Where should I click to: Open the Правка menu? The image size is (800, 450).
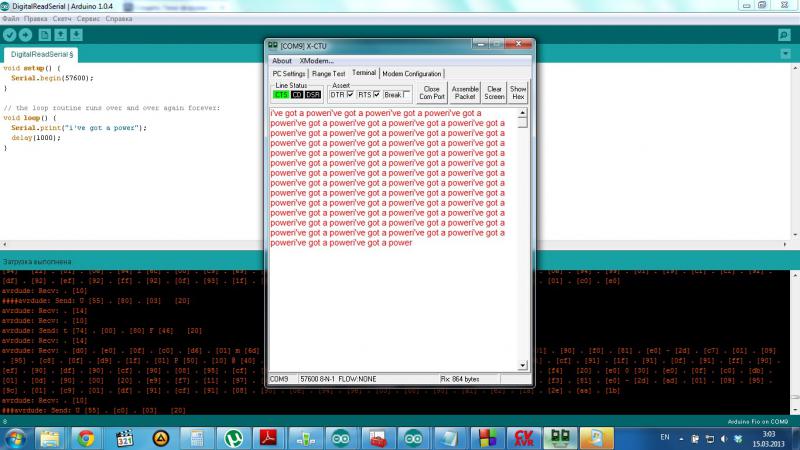coord(35,19)
